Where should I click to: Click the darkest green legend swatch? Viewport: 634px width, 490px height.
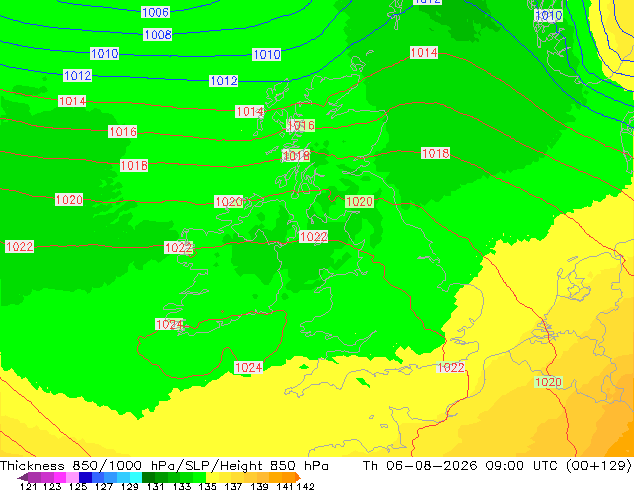coord(148,477)
